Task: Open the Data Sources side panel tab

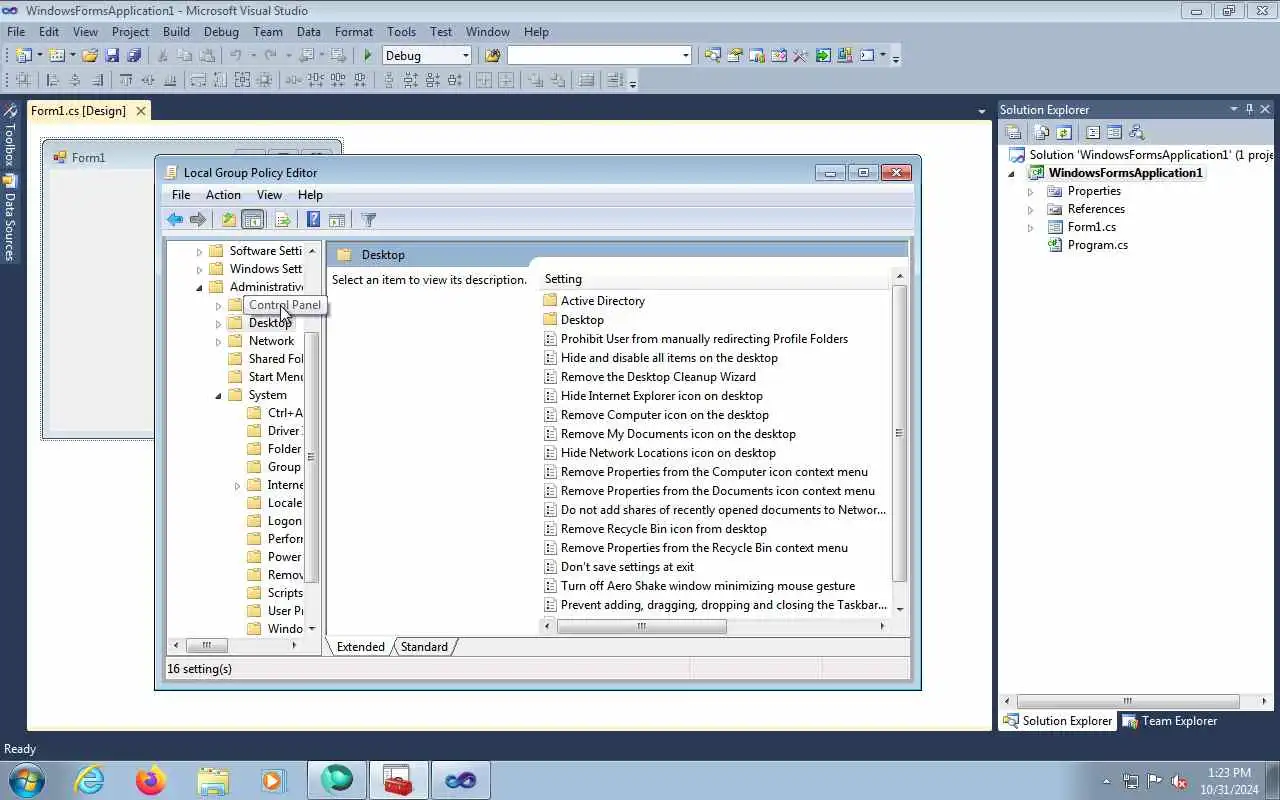Action: (x=9, y=219)
